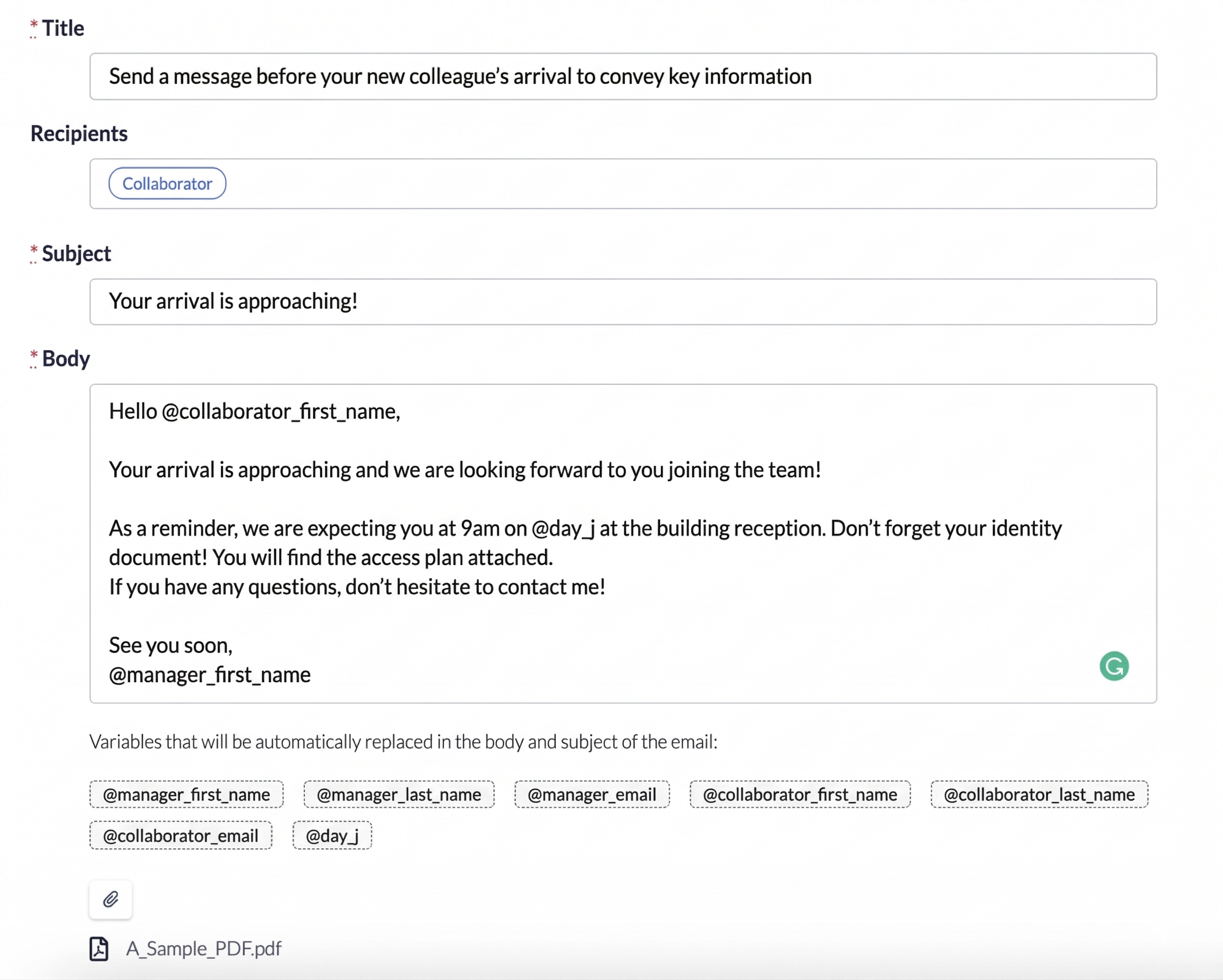
Task: Insert the @collaborator_last_name variable chip
Action: [x=1039, y=794]
